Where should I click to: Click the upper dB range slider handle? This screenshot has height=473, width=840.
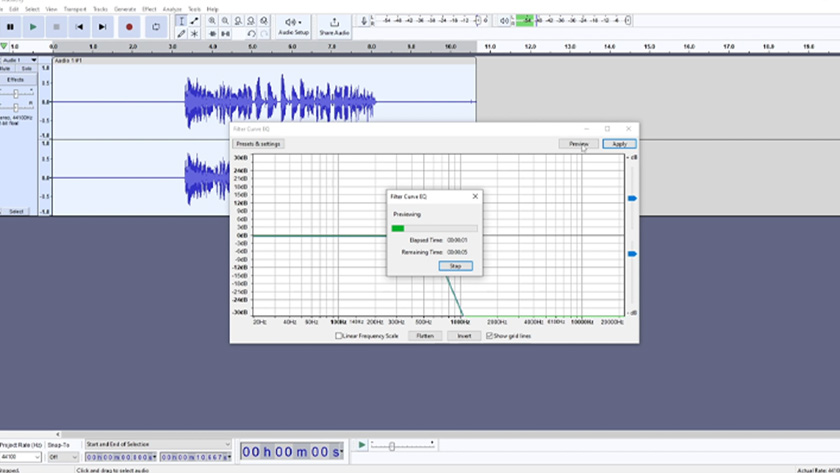point(631,199)
